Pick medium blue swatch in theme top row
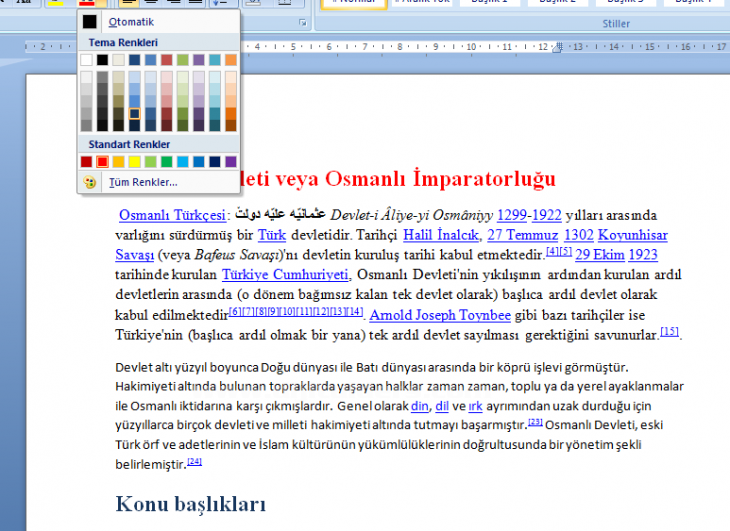 (151, 60)
